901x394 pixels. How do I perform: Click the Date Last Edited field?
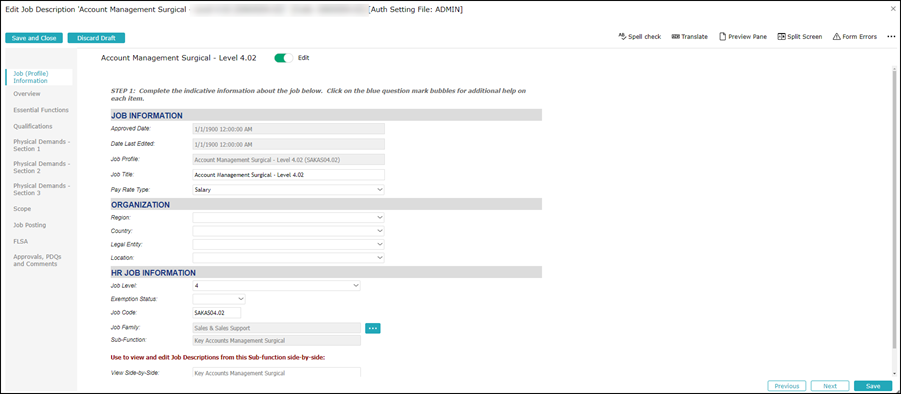(x=288, y=144)
